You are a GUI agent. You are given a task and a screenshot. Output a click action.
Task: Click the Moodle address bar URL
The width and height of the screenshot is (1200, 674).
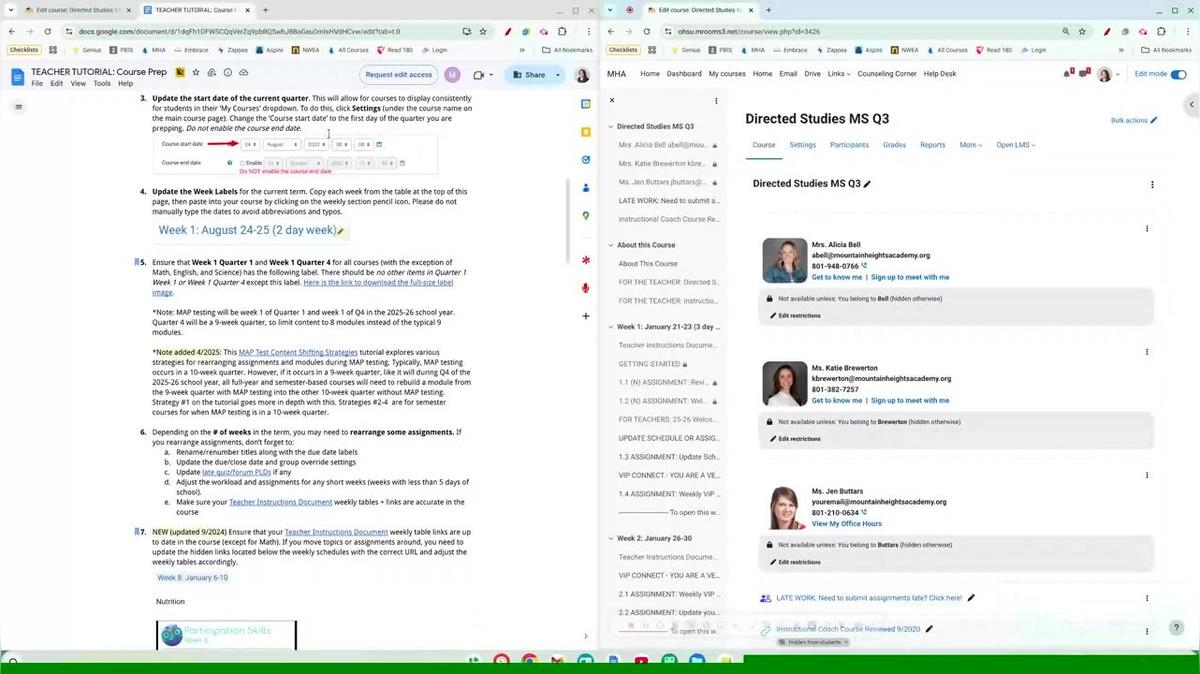750,31
